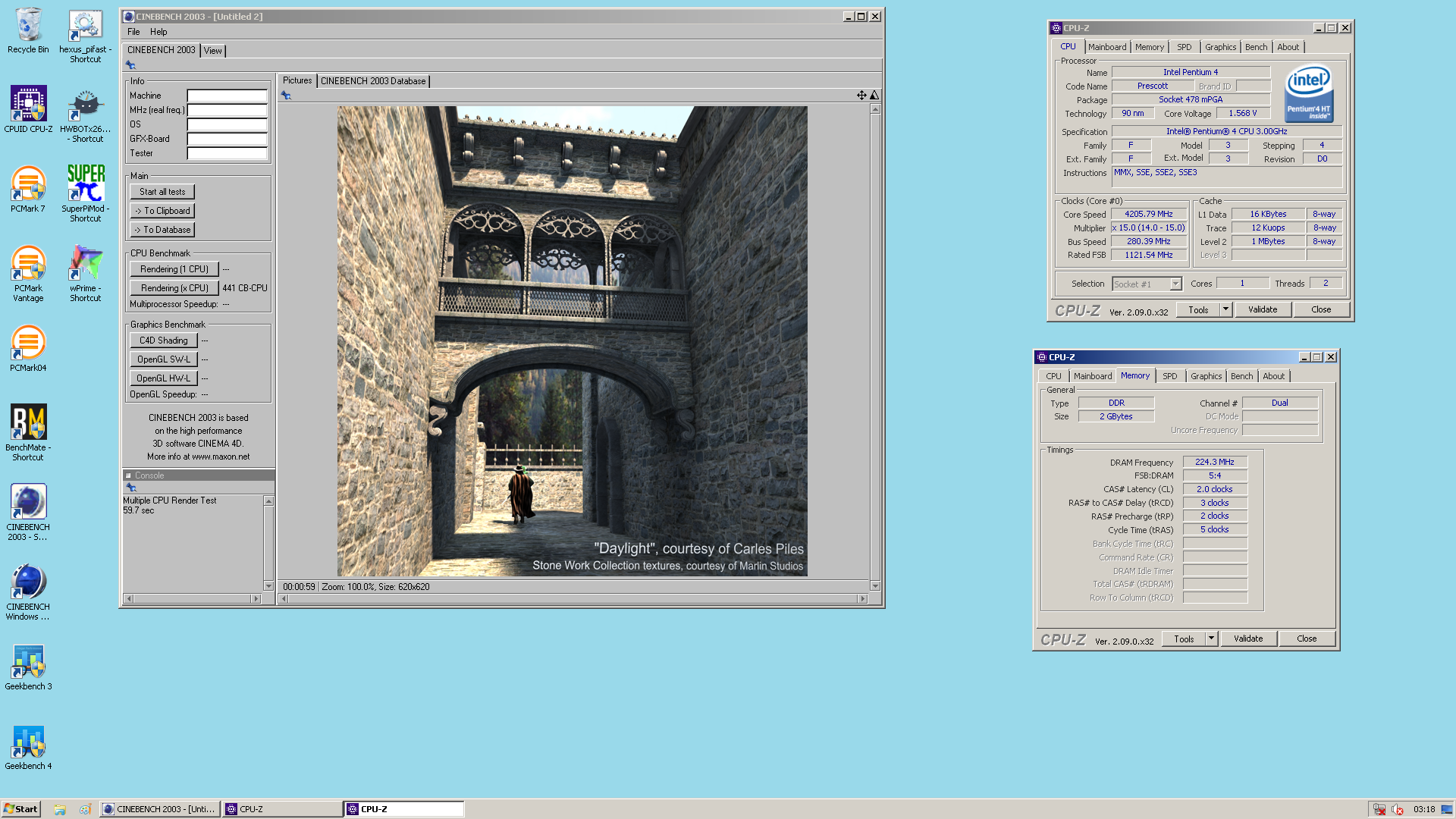This screenshot has width=1456, height=819.
Task: Launch the PCMark04 desktop icon
Action: pos(28,348)
